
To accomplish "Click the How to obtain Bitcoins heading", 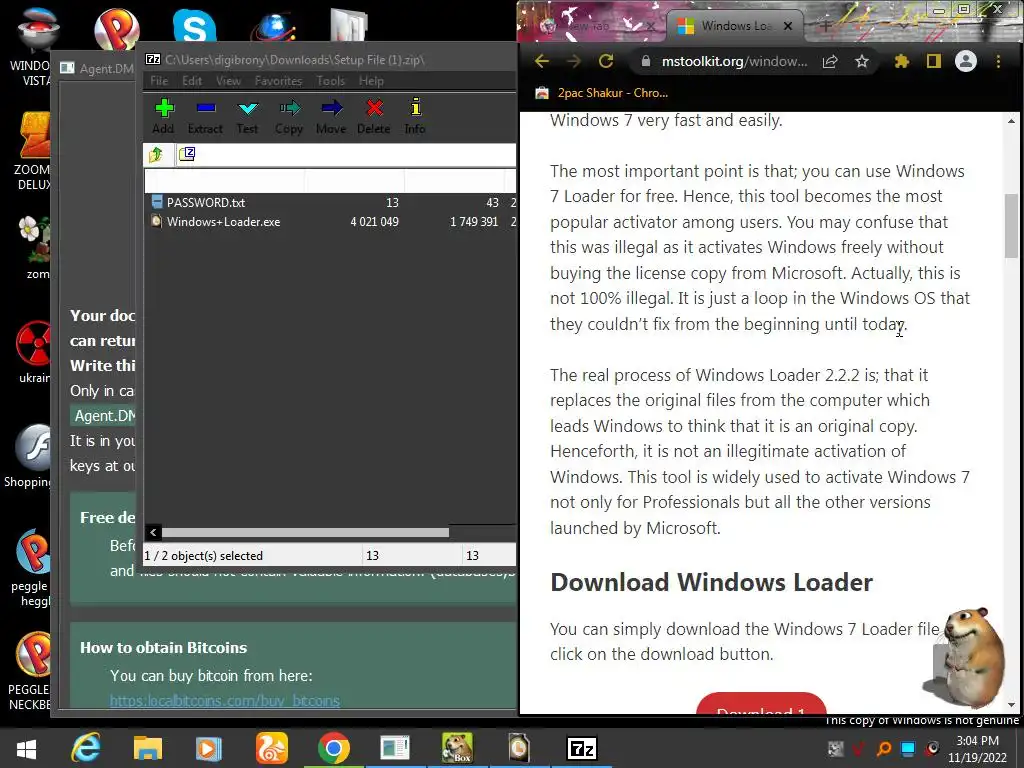I will click(163, 647).
